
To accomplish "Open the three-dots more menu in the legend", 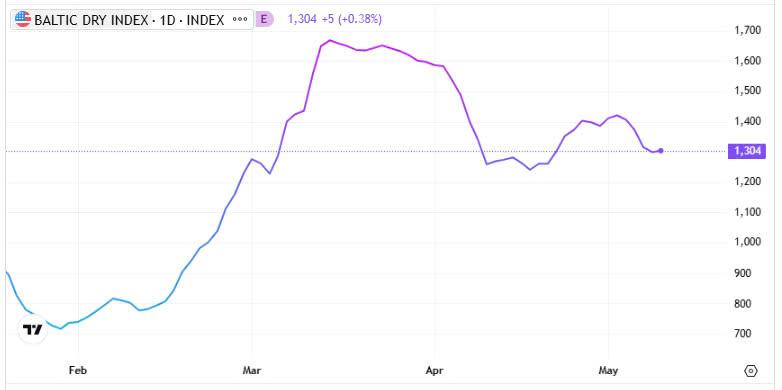I will coord(240,20).
